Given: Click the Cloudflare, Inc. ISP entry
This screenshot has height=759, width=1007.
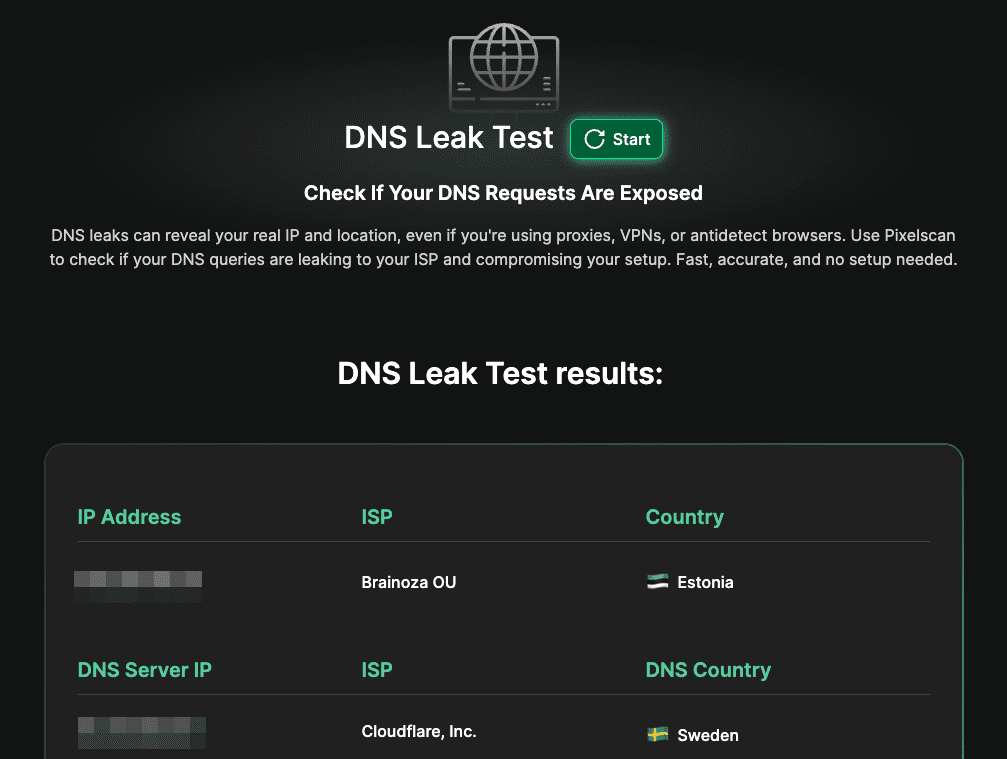Looking at the screenshot, I should point(418,732).
